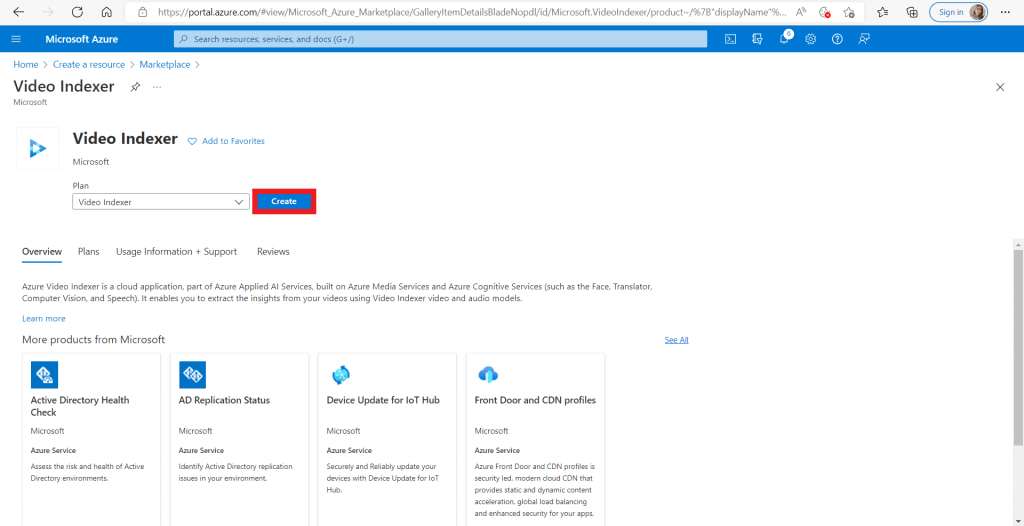Open the Directories and subscriptions filter
The height and width of the screenshot is (526, 1024).
click(x=758, y=39)
